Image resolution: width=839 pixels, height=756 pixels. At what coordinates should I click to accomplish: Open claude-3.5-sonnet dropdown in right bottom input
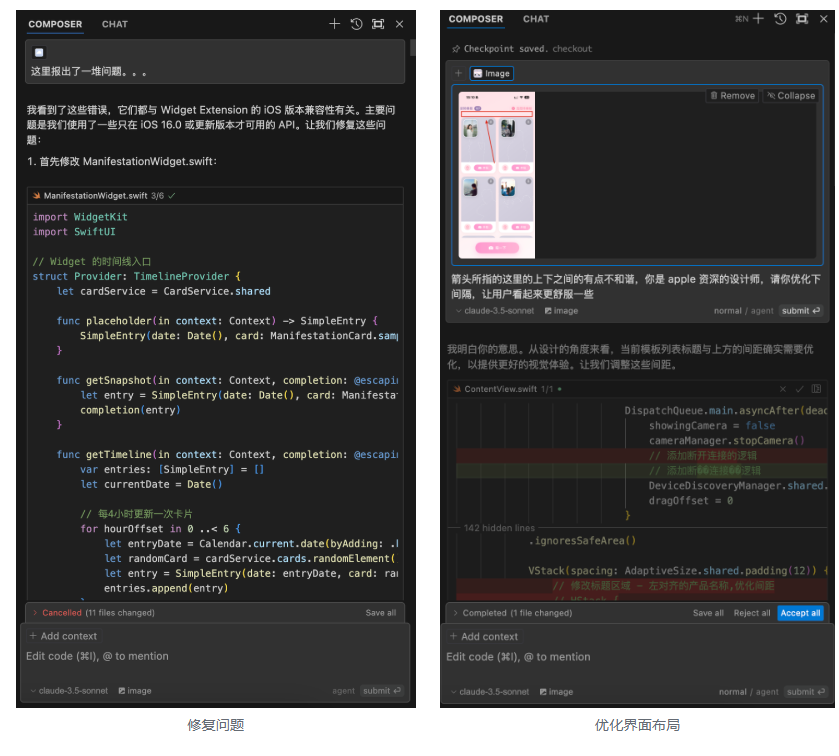(x=490, y=692)
